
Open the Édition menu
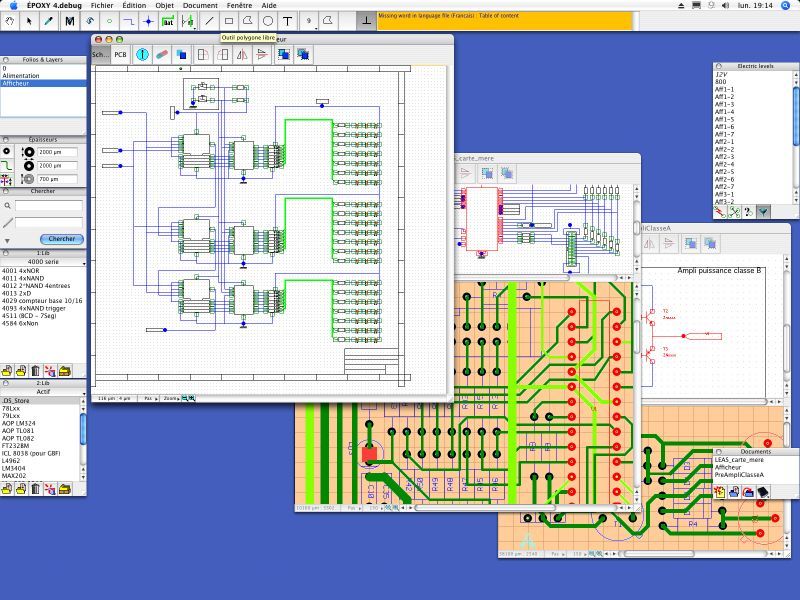[134, 6]
